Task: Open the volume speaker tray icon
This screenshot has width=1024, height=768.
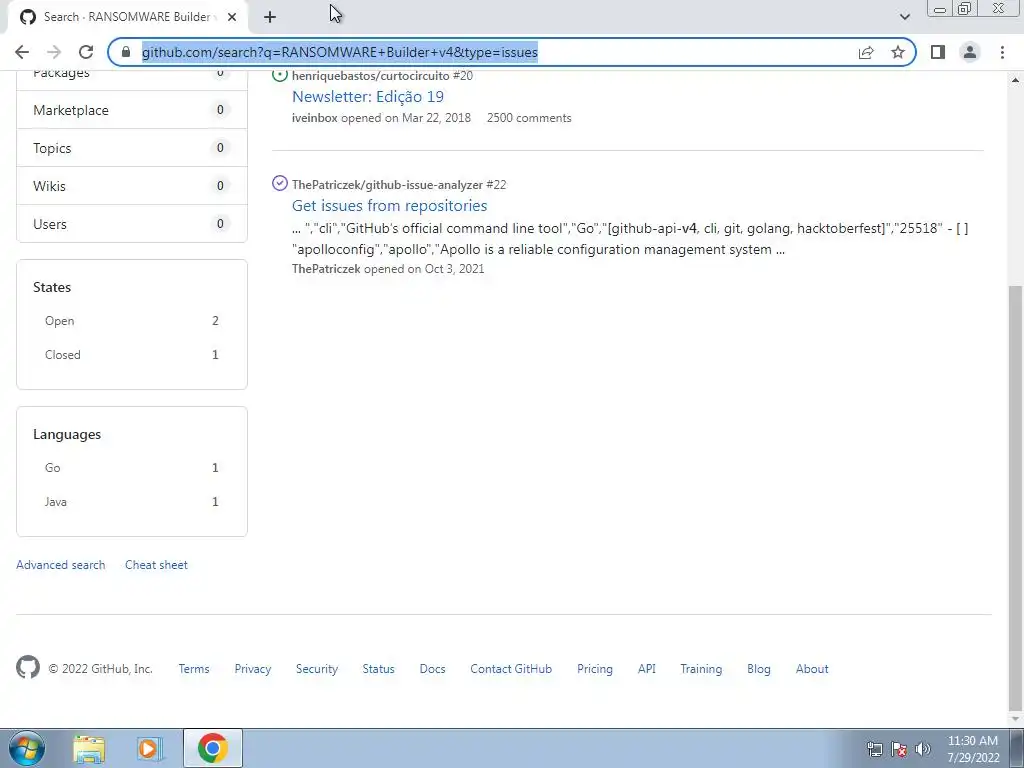Action: 923,749
